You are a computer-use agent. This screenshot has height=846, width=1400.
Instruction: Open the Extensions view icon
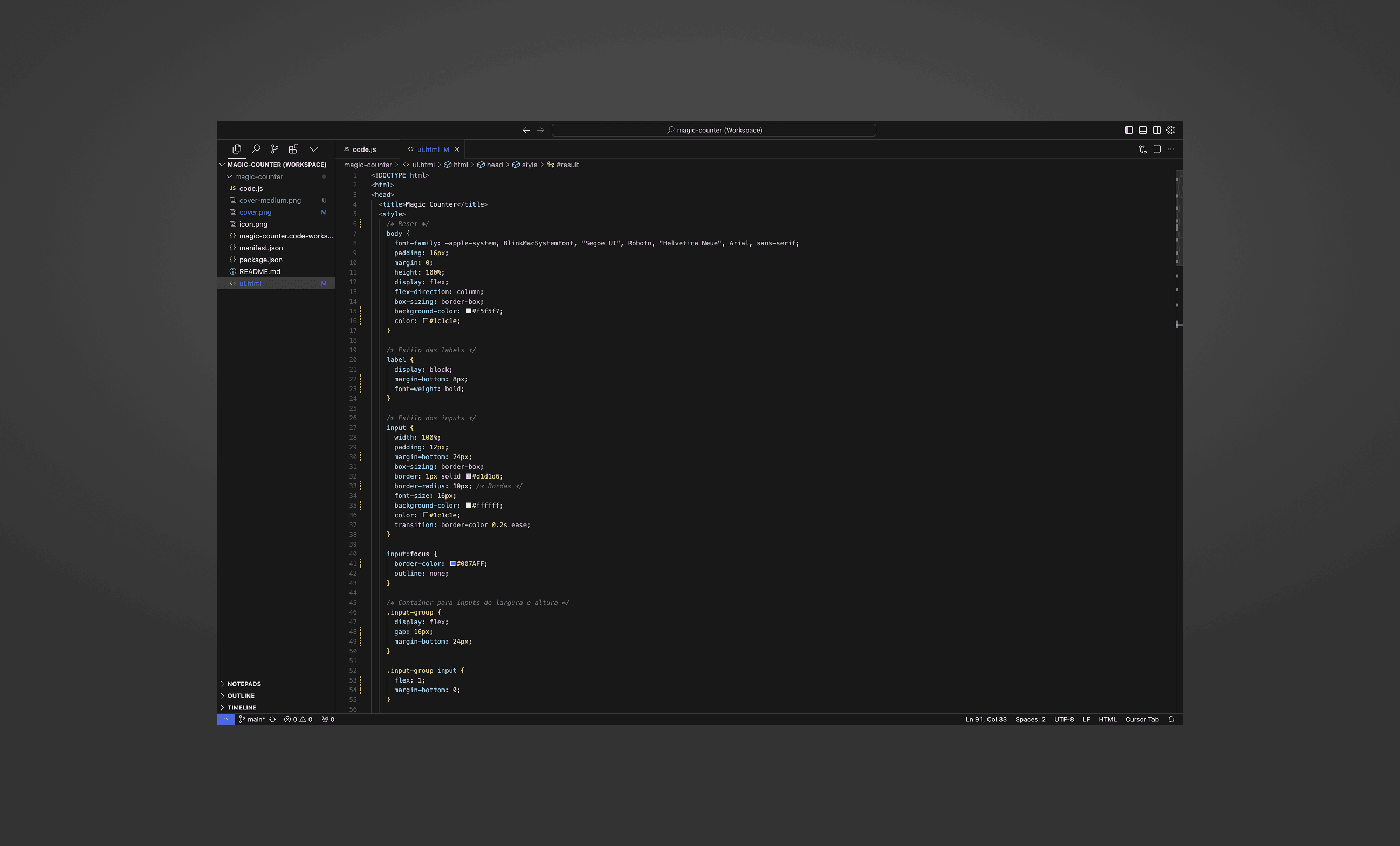tap(293, 149)
